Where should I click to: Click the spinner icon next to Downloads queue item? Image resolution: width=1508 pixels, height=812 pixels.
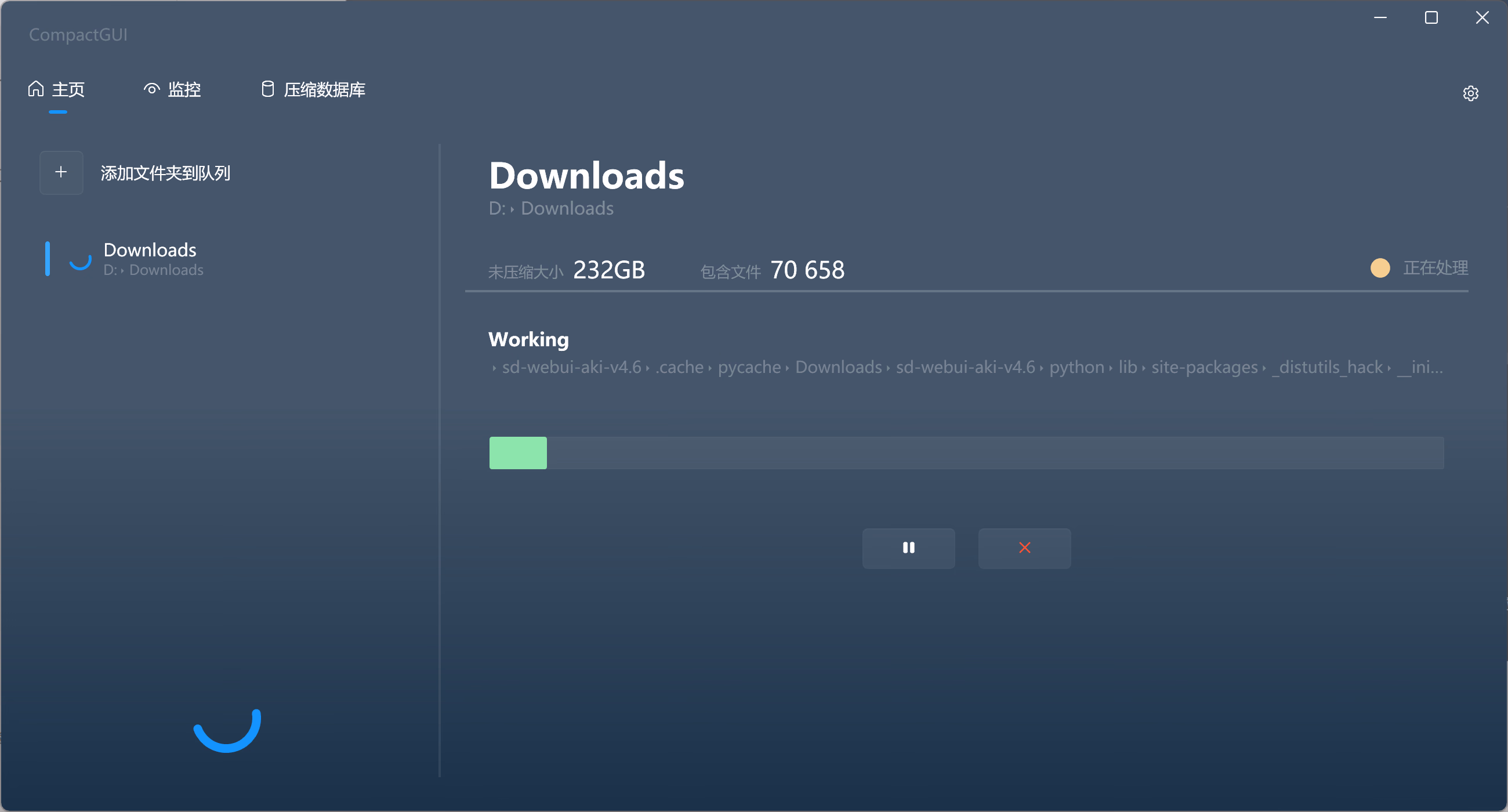tap(80, 259)
